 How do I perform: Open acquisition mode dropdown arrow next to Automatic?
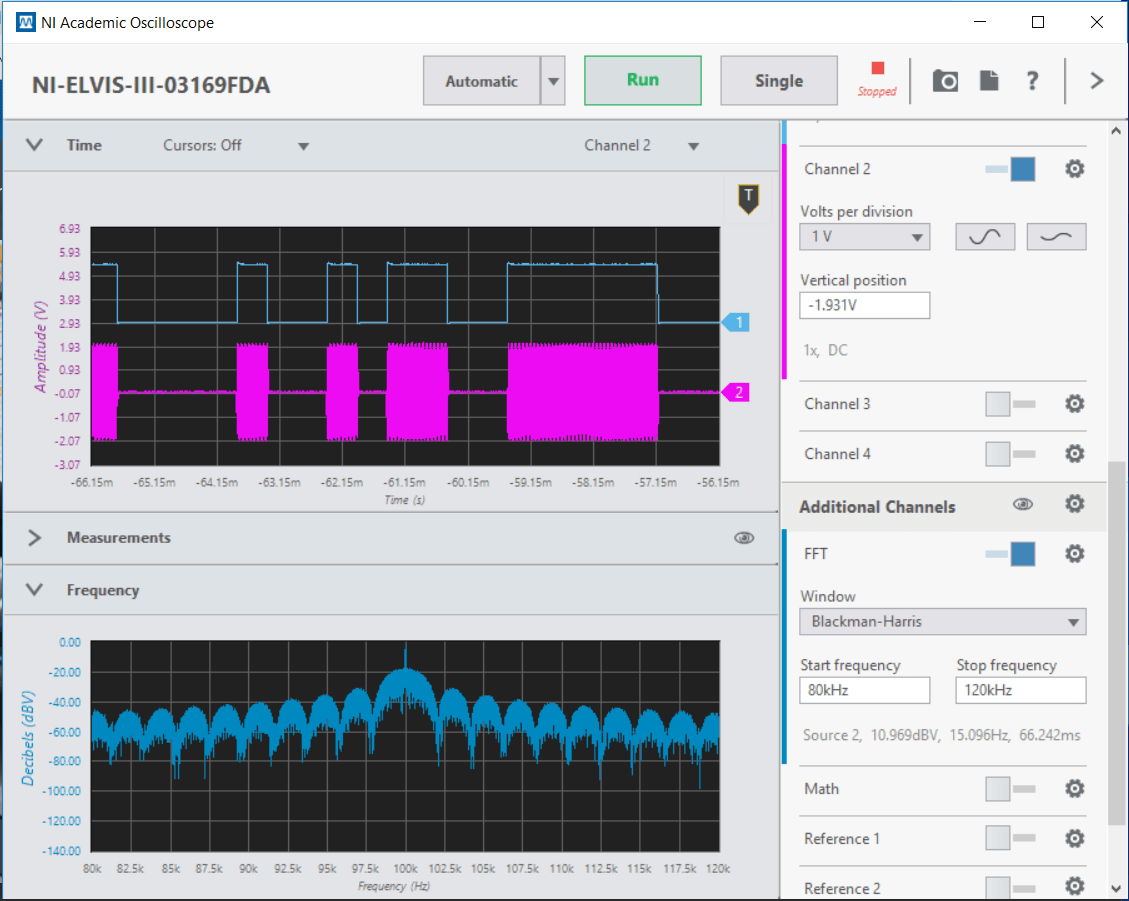click(x=553, y=81)
